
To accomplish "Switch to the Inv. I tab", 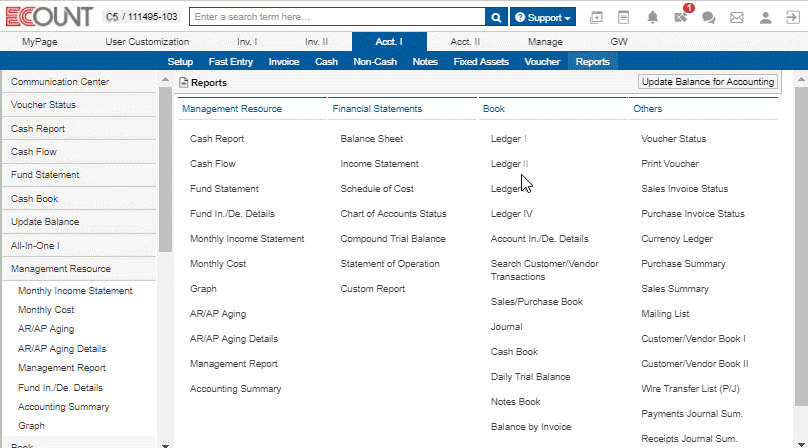I will coord(247,42).
